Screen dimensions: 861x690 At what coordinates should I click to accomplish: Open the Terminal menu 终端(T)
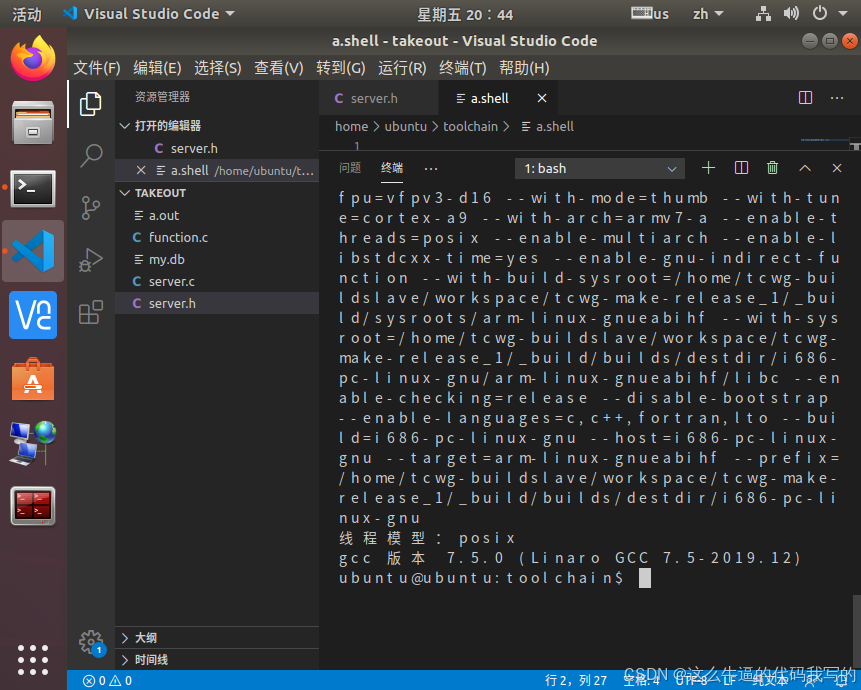tap(463, 68)
